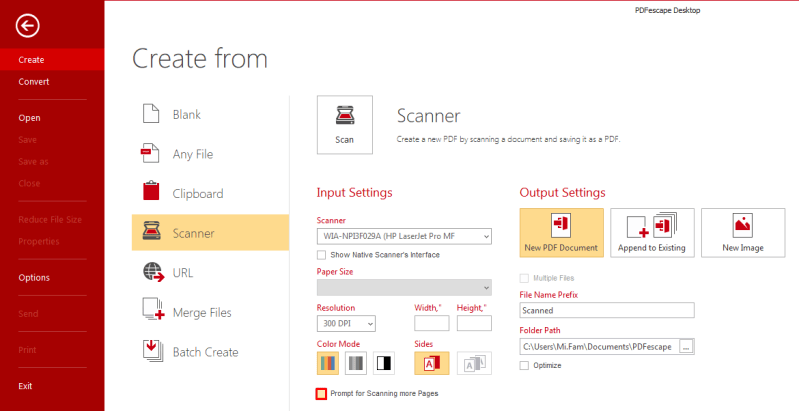Viewport: 799px width, 411px height.
Task: Select full color scanning mode icon
Action: pos(328,363)
